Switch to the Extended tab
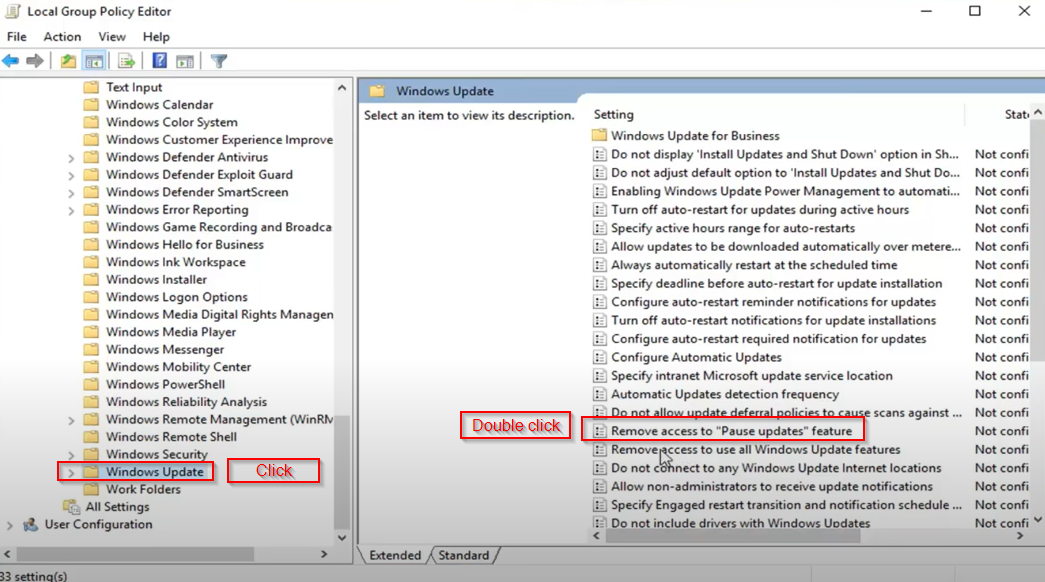Viewport: 1045px width, 582px height. (394, 555)
